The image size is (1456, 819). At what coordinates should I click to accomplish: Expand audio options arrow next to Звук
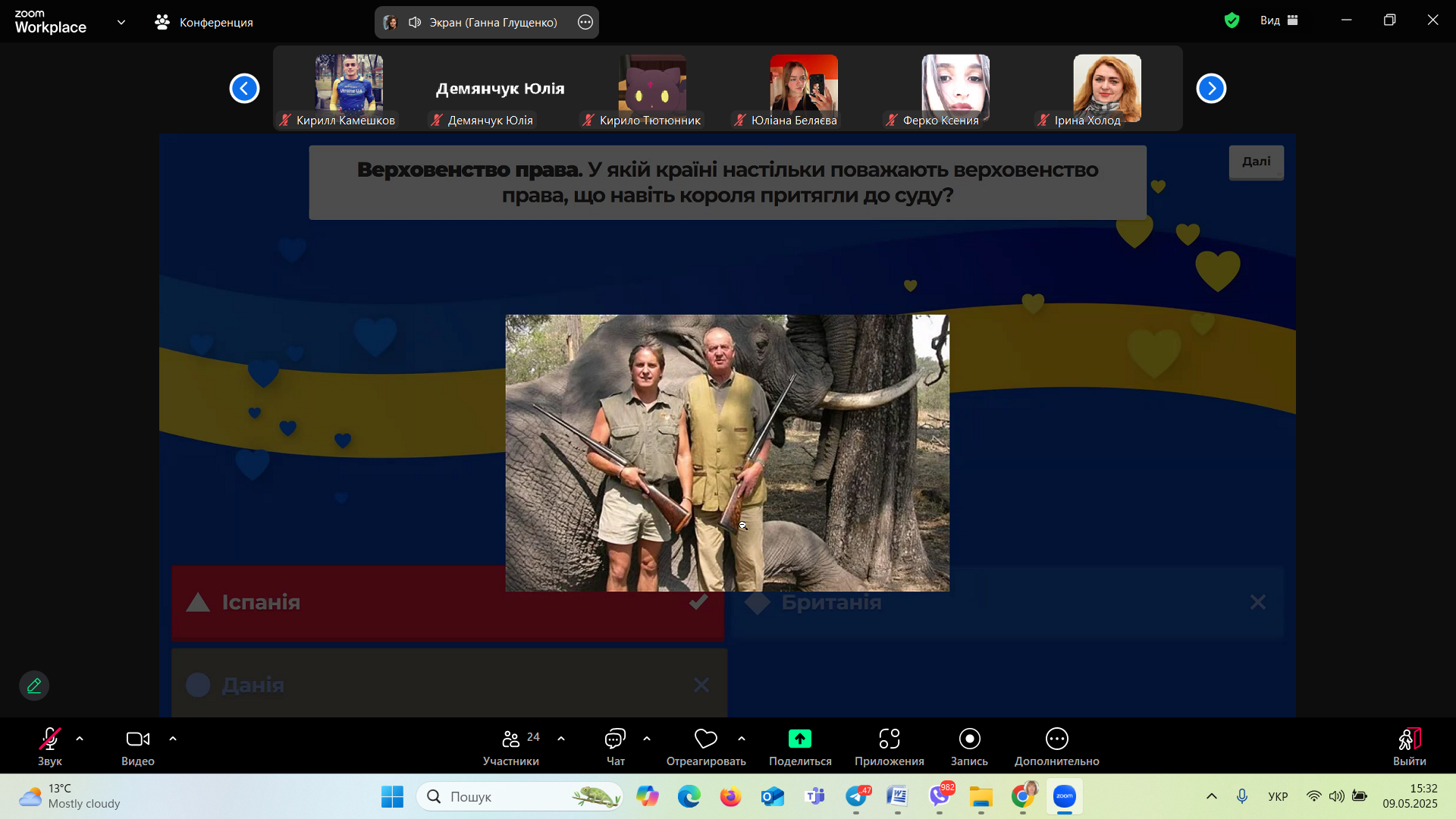[80, 739]
